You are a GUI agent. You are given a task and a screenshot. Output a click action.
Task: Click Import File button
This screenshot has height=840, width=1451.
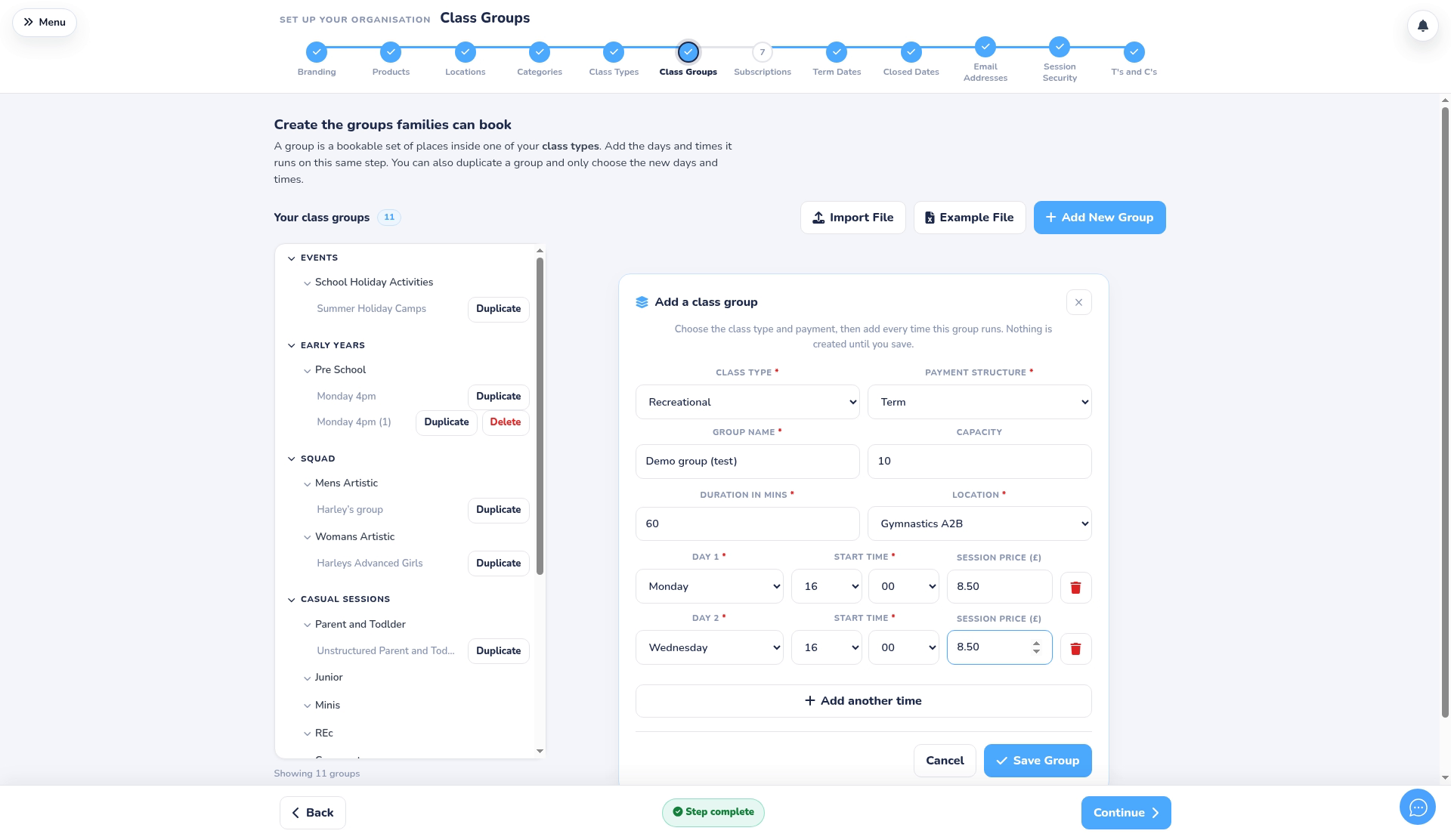(852, 218)
